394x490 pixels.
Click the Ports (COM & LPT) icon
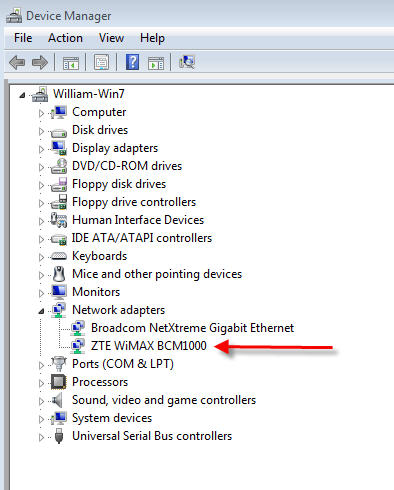[x=59, y=364]
